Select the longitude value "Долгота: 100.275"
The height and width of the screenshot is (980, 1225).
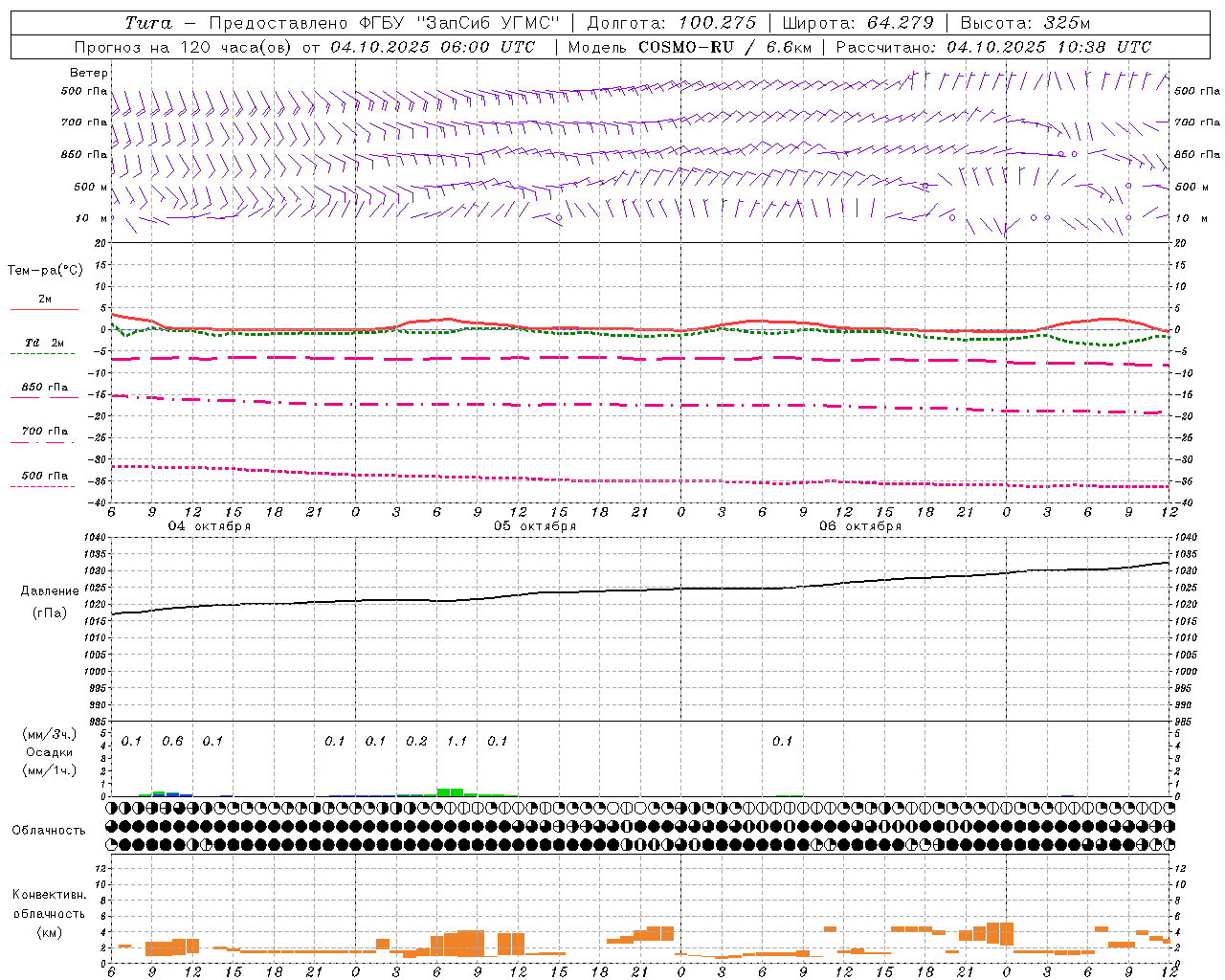(x=671, y=23)
